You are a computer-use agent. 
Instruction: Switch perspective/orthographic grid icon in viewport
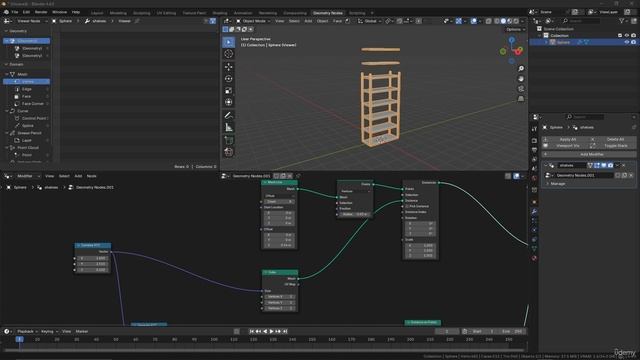tap(521, 99)
